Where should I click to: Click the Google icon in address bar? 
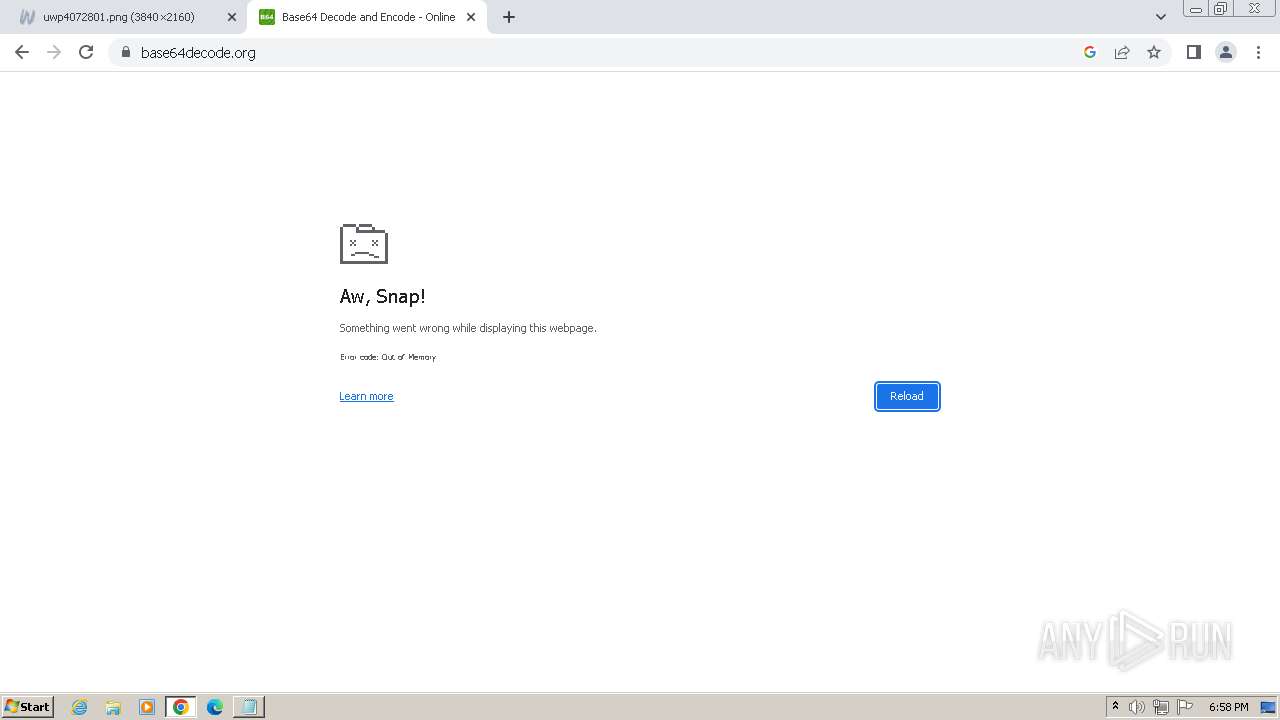coord(1090,52)
